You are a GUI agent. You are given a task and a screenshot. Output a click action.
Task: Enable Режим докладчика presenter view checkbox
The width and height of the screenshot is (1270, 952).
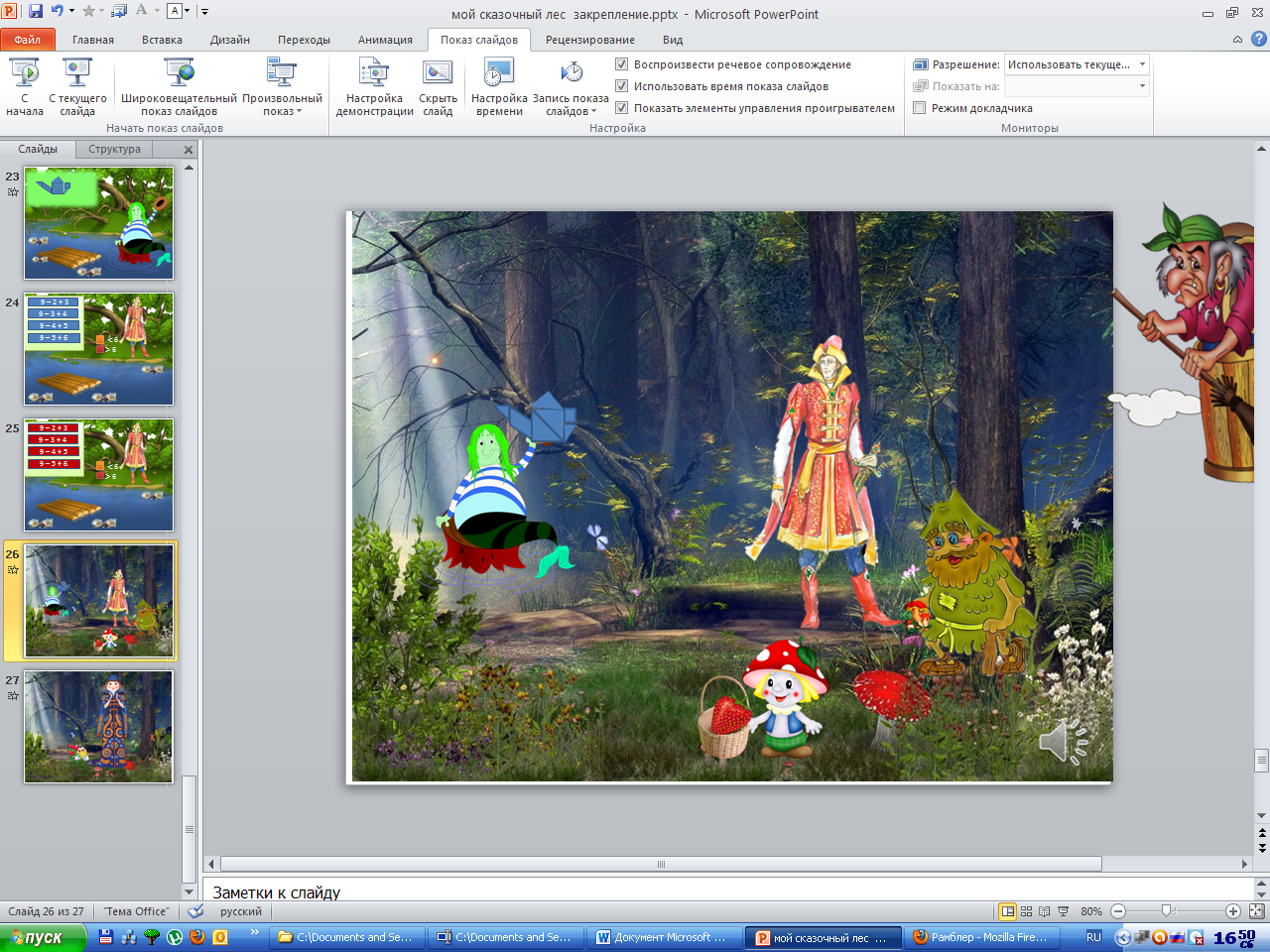coord(920,108)
